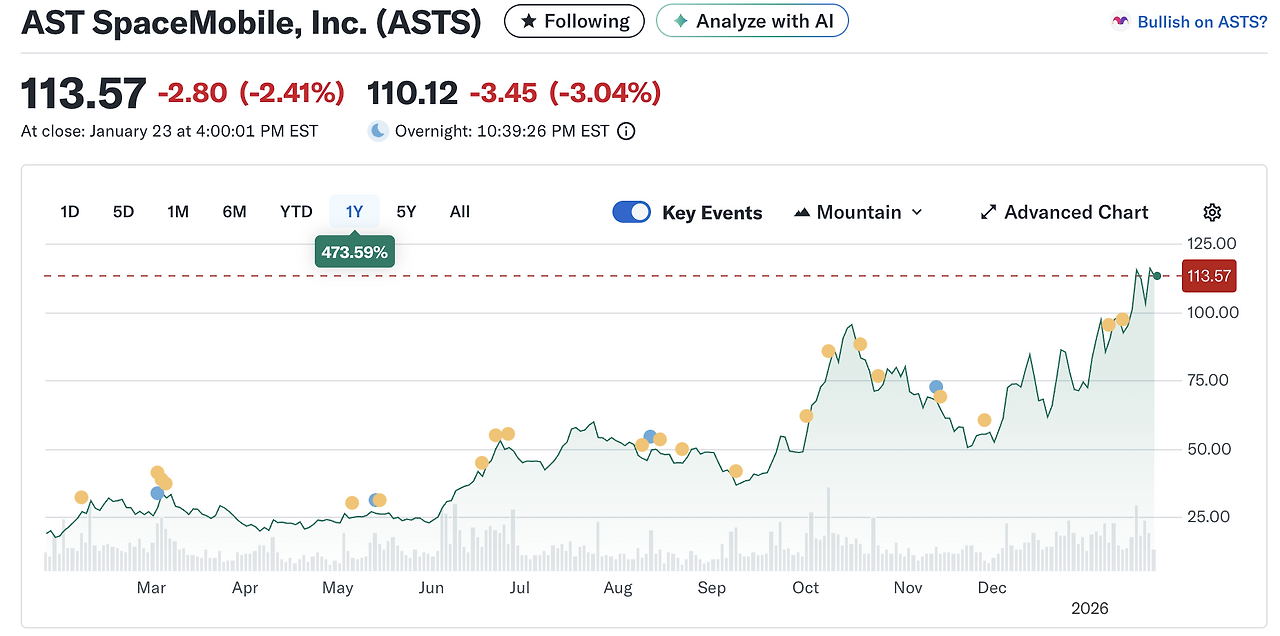This screenshot has width=1280, height=636.
Task: Open the Bullish on ASTS? link
Action: [x=1202, y=22]
